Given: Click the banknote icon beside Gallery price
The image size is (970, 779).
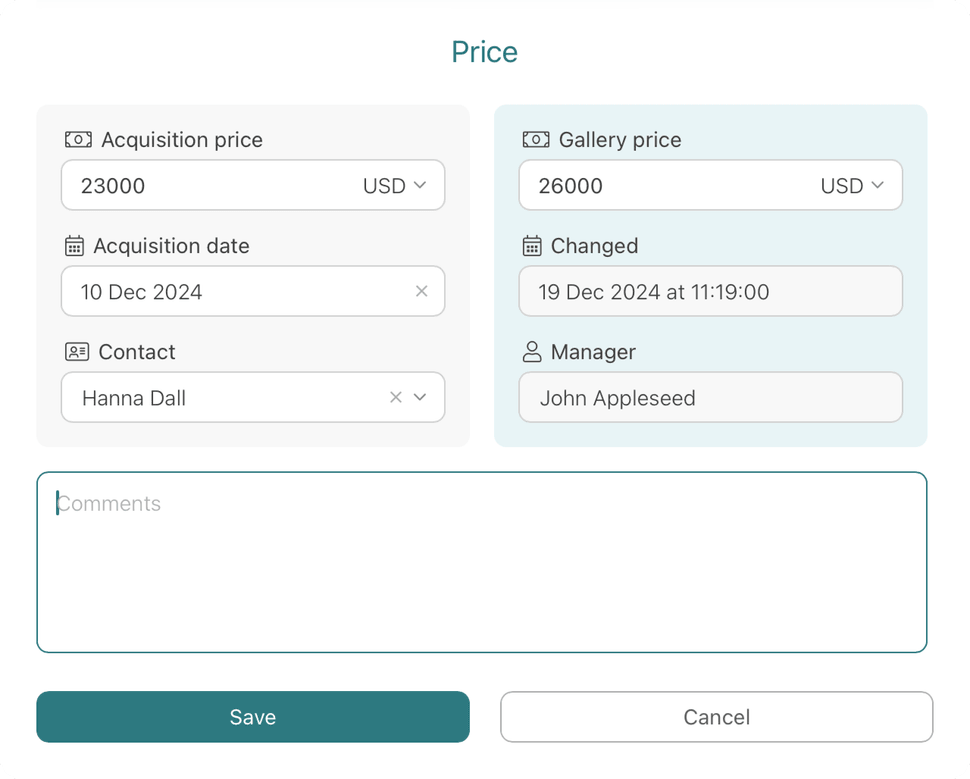Looking at the screenshot, I should tap(536, 140).
